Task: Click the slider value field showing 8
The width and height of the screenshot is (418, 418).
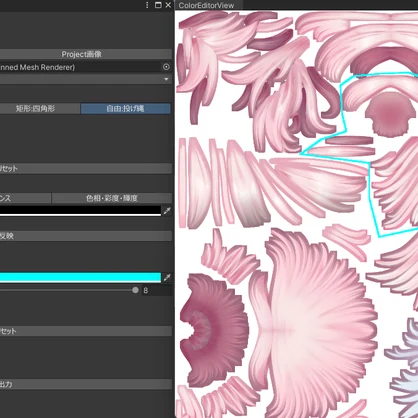Action: coord(157,290)
